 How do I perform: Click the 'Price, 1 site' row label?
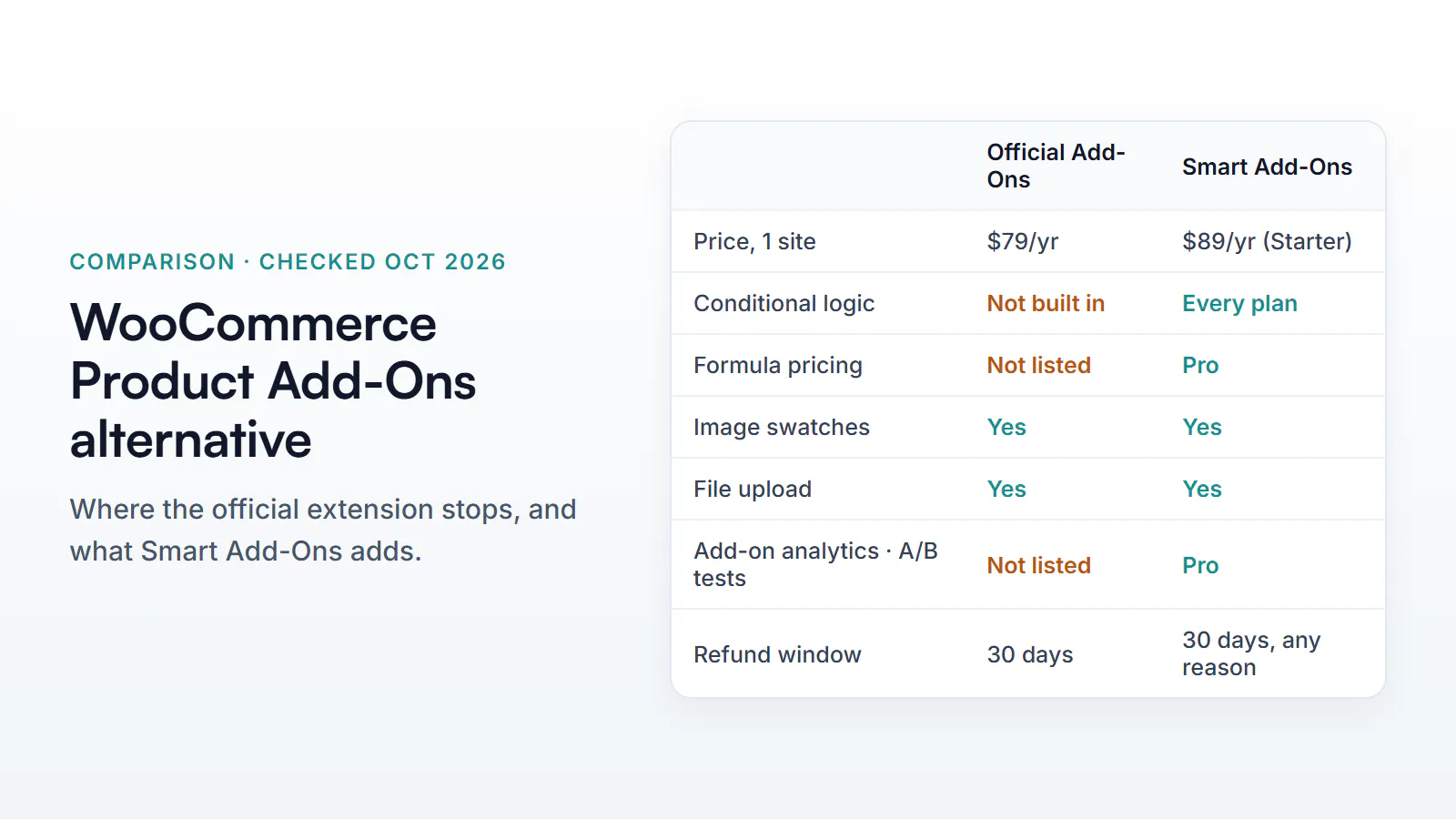click(x=754, y=241)
